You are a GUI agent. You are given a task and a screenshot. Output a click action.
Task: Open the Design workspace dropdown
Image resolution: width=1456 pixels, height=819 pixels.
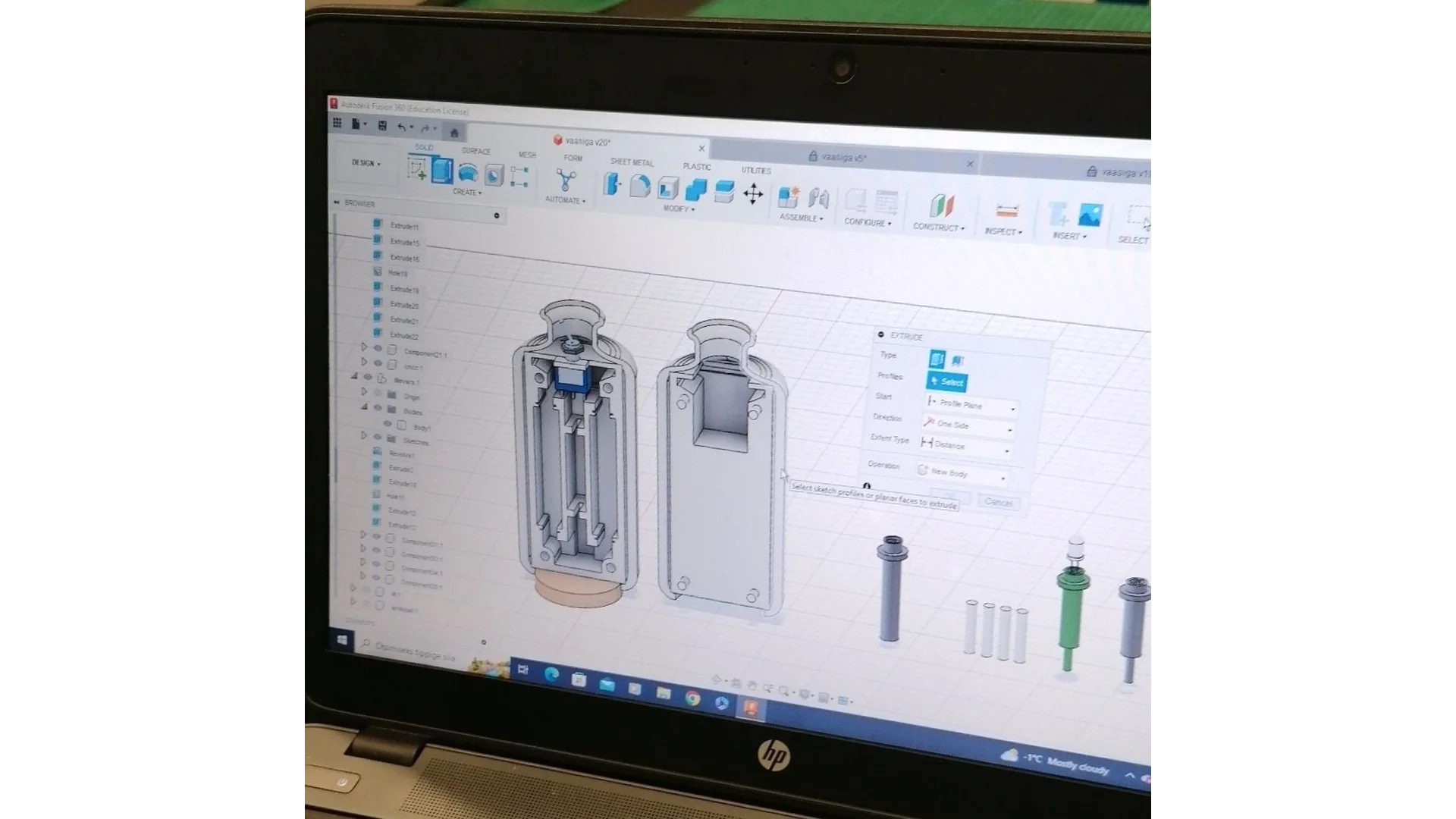pos(366,163)
